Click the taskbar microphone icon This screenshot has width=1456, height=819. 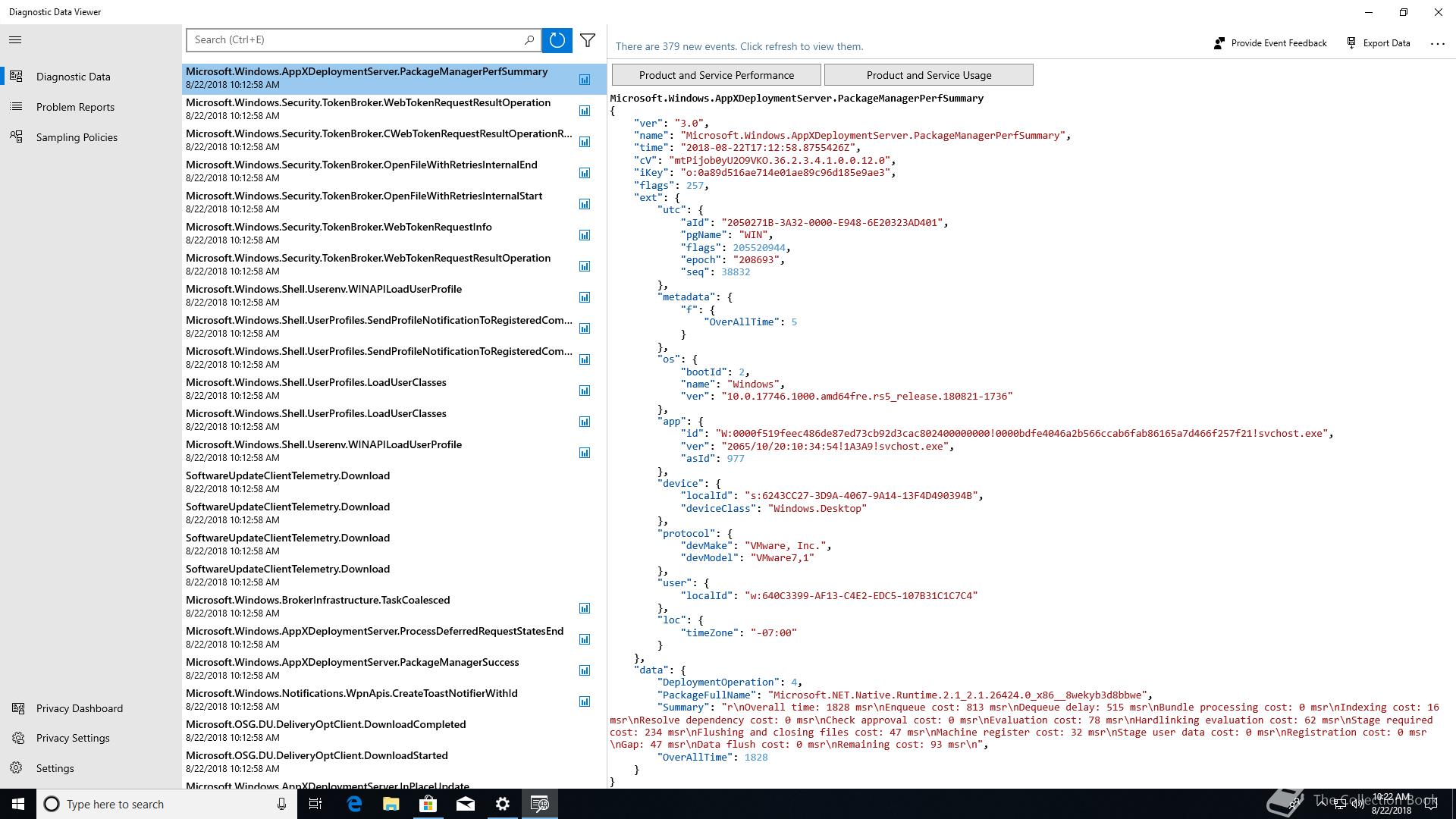281,804
